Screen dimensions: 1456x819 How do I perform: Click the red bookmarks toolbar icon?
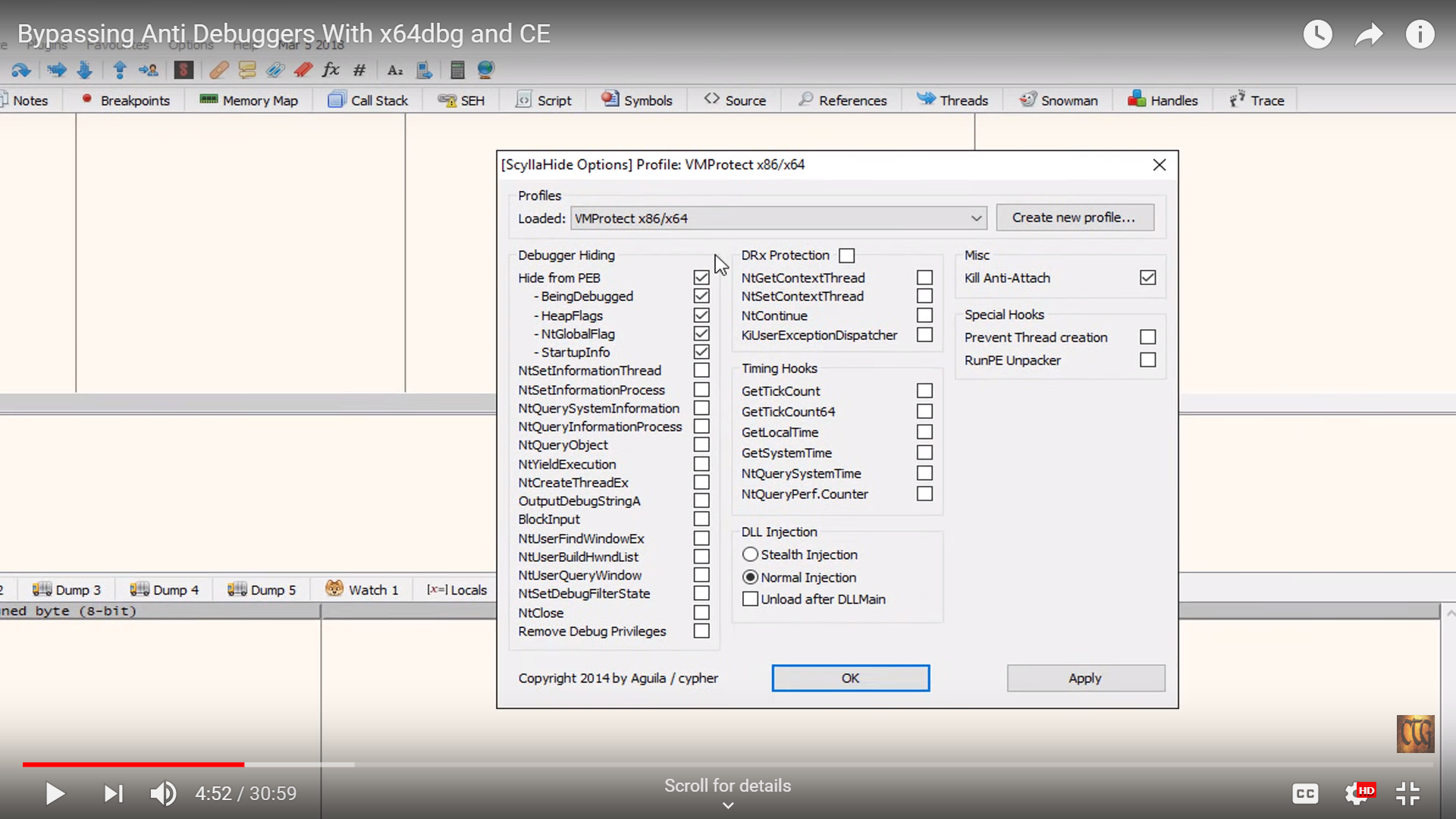click(x=303, y=70)
